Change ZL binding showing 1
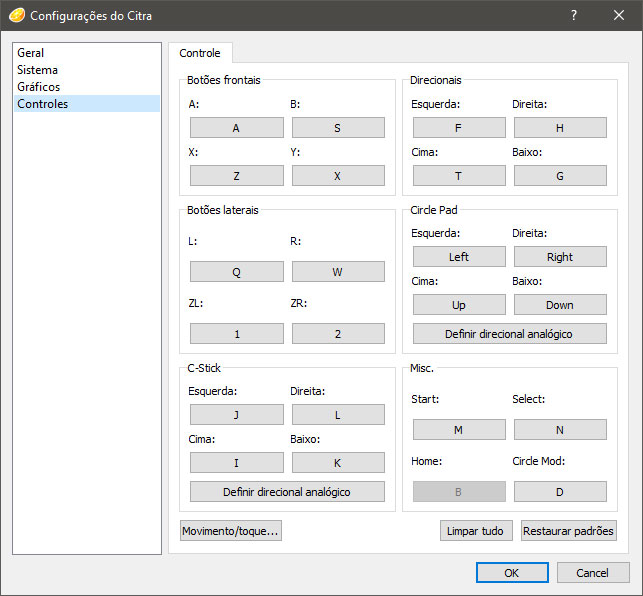 click(x=237, y=333)
